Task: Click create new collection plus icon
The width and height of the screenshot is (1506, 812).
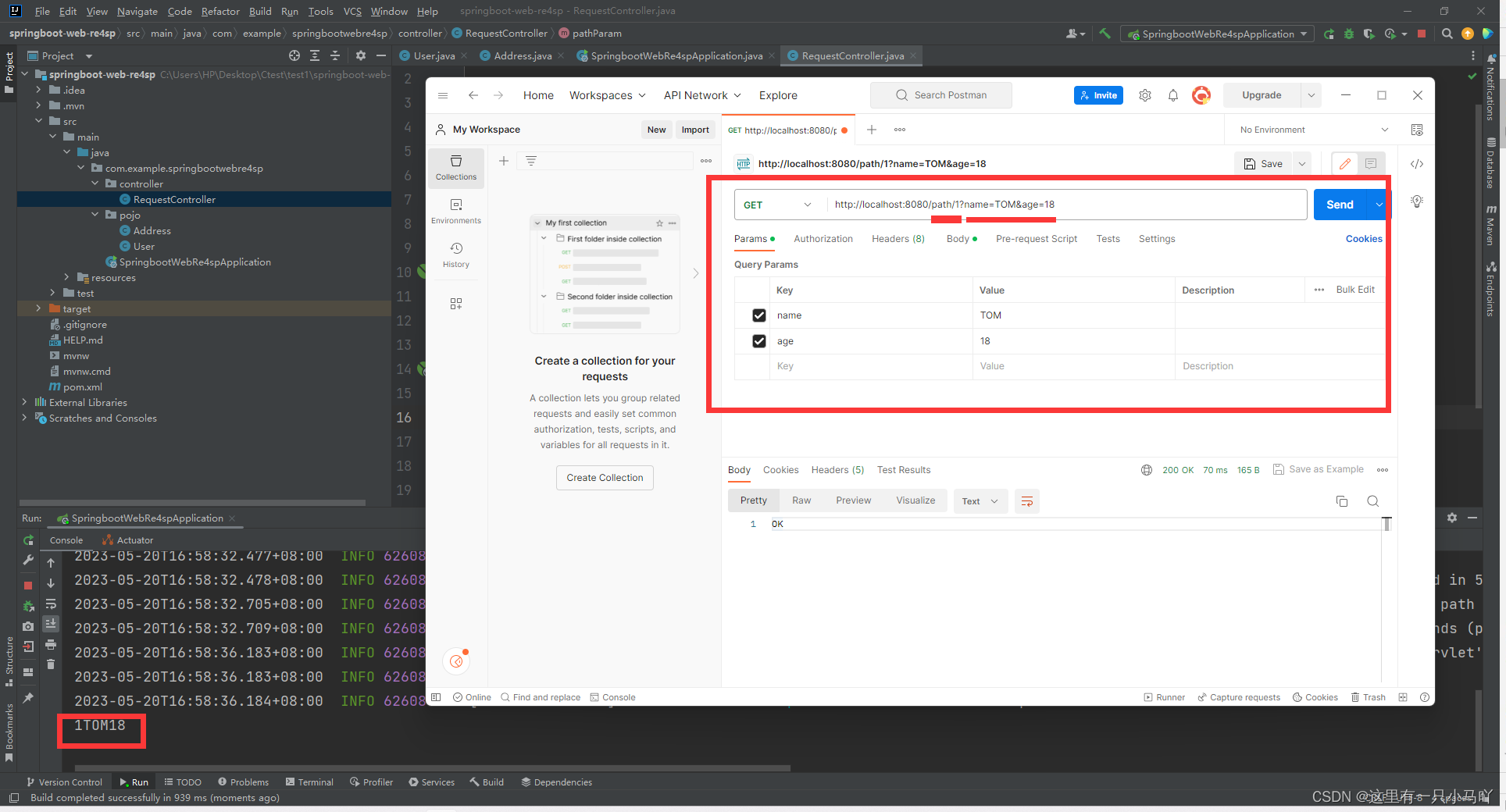Action: point(504,161)
